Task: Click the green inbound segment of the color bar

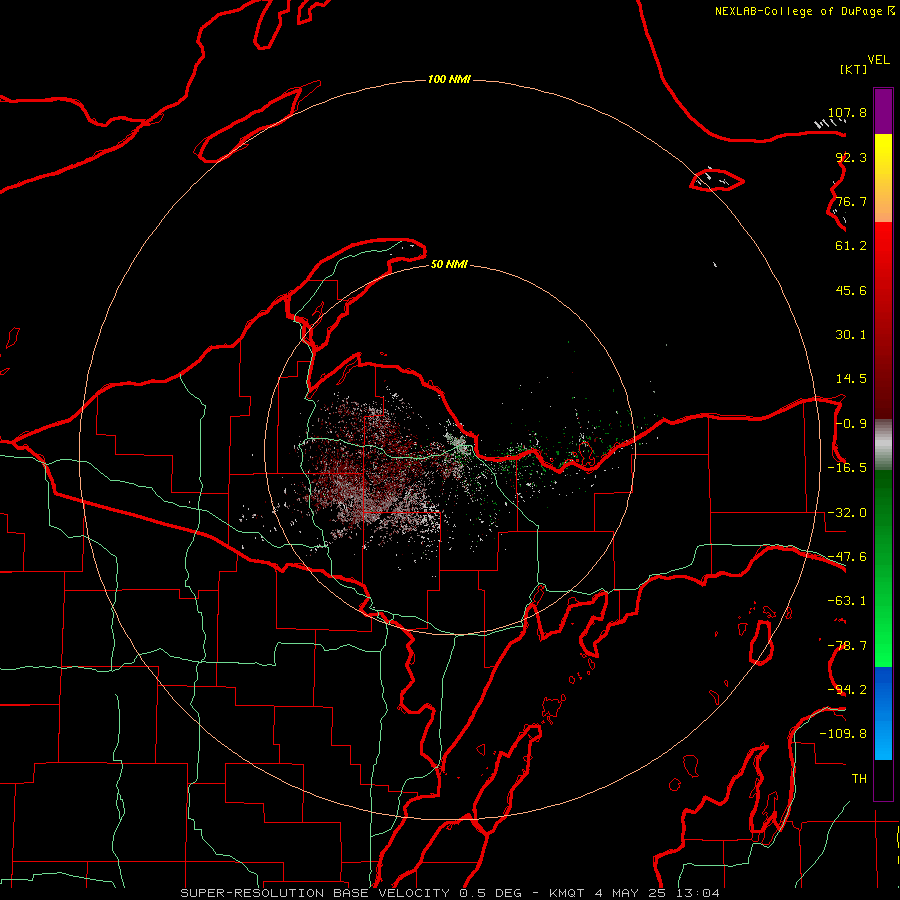Action: click(x=883, y=568)
